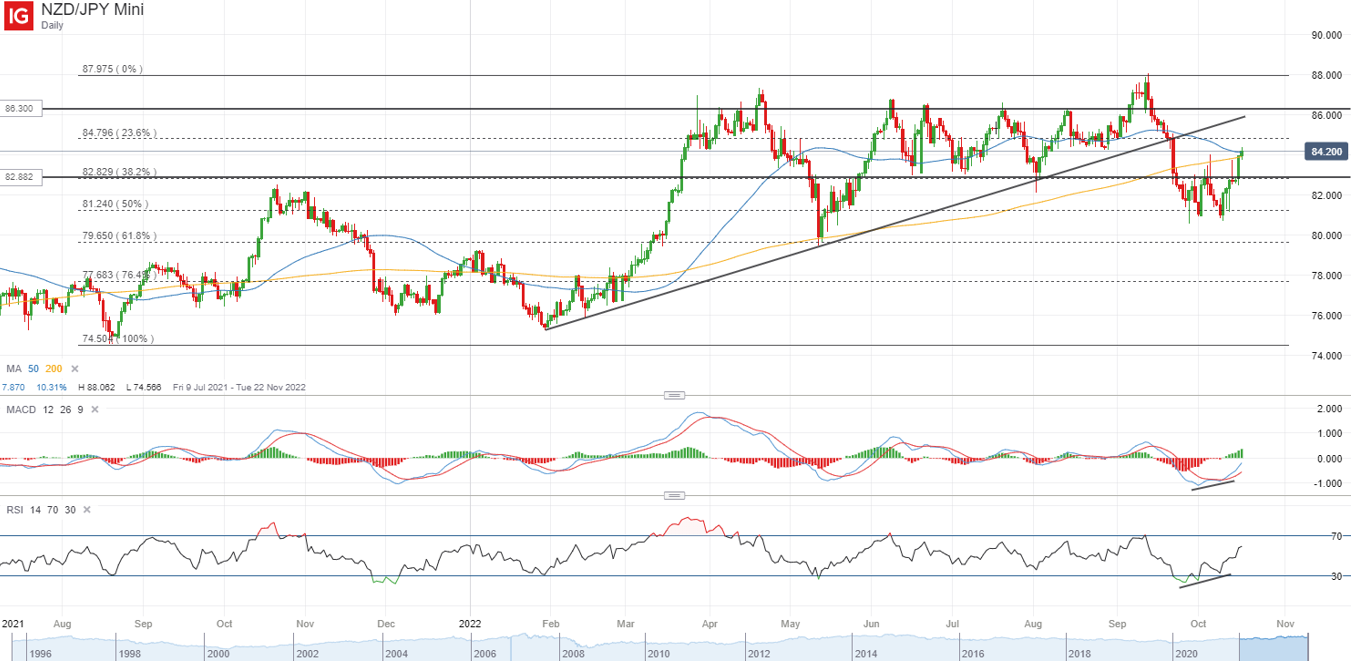Select the 79.650 (61.8%) Fibonacci label

tap(118, 236)
